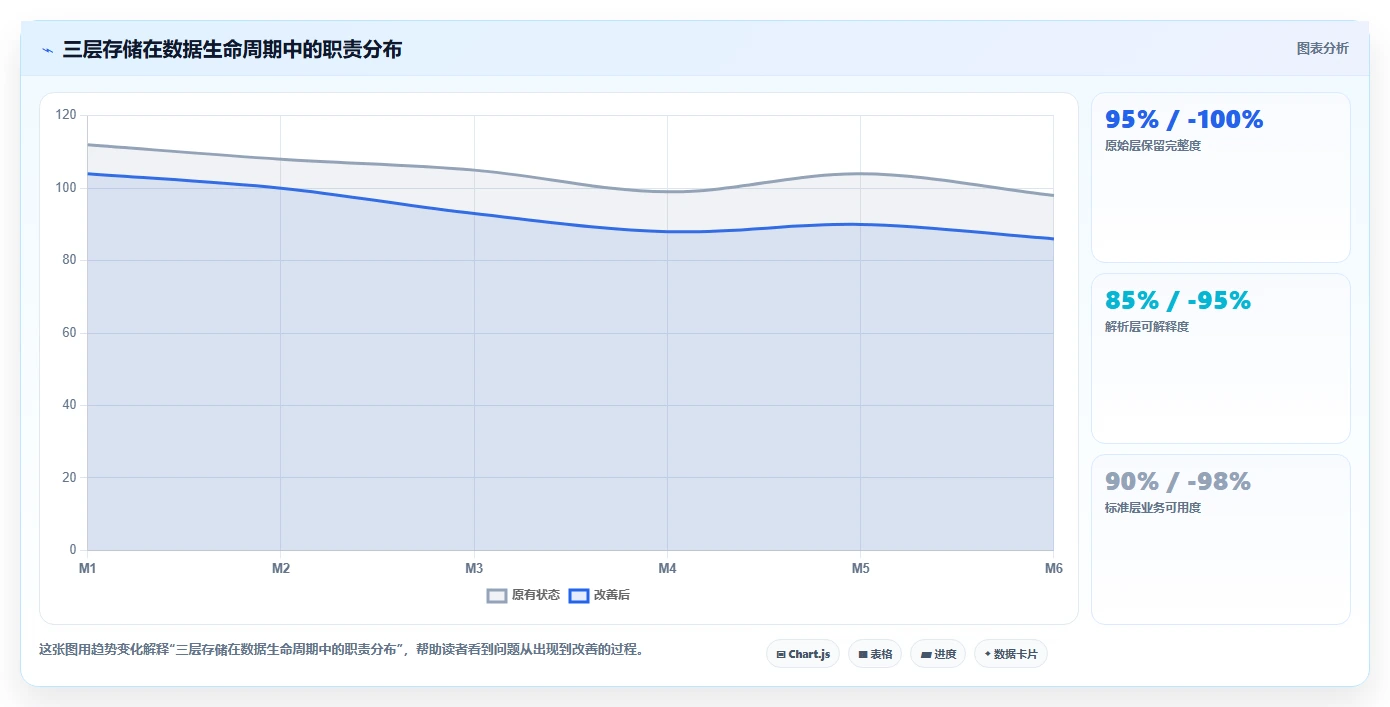Select the 数据卡片 tag
The width and height of the screenshot is (1390, 707).
point(1011,654)
